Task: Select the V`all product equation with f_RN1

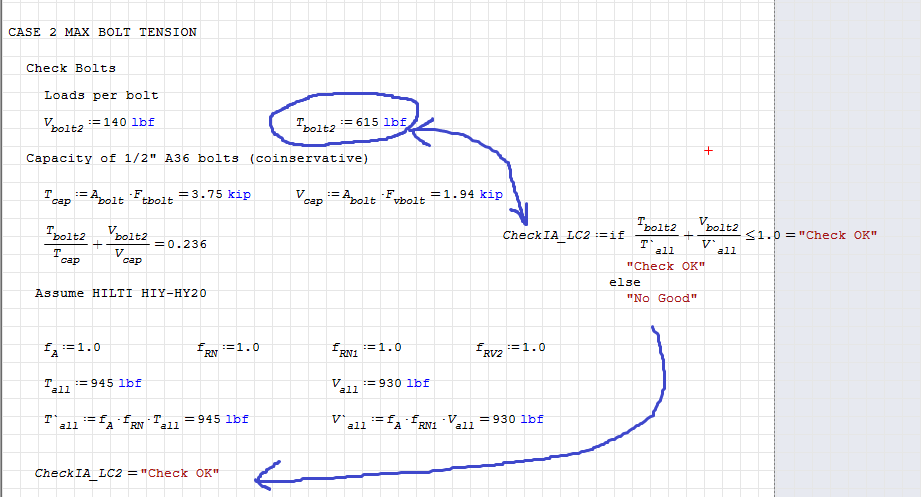Action: click(x=437, y=419)
